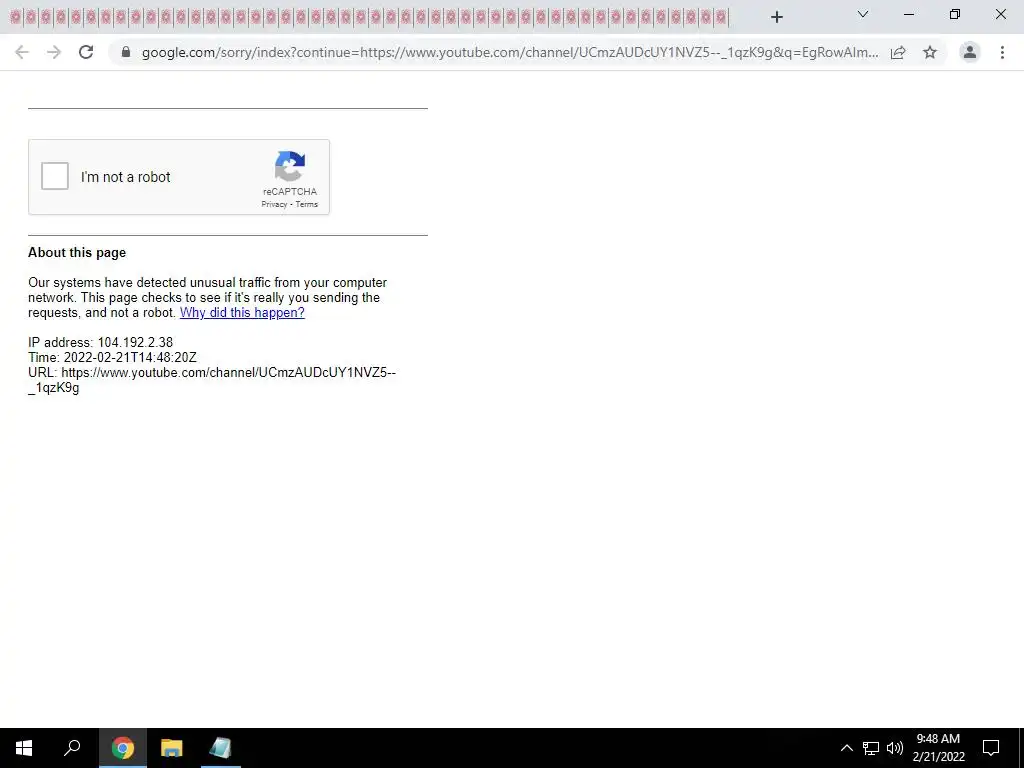Close the Chrome window
The height and width of the screenshot is (768, 1024).
pos(1000,14)
